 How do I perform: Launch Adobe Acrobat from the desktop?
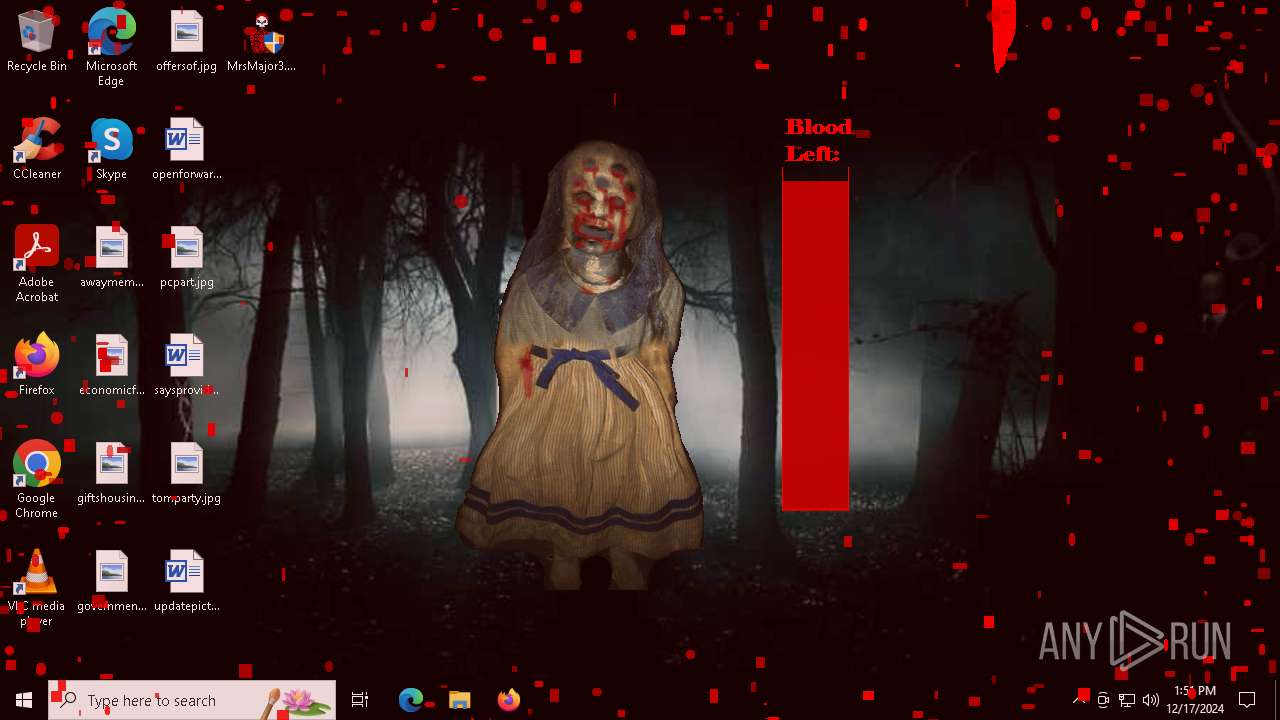[37, 264]
